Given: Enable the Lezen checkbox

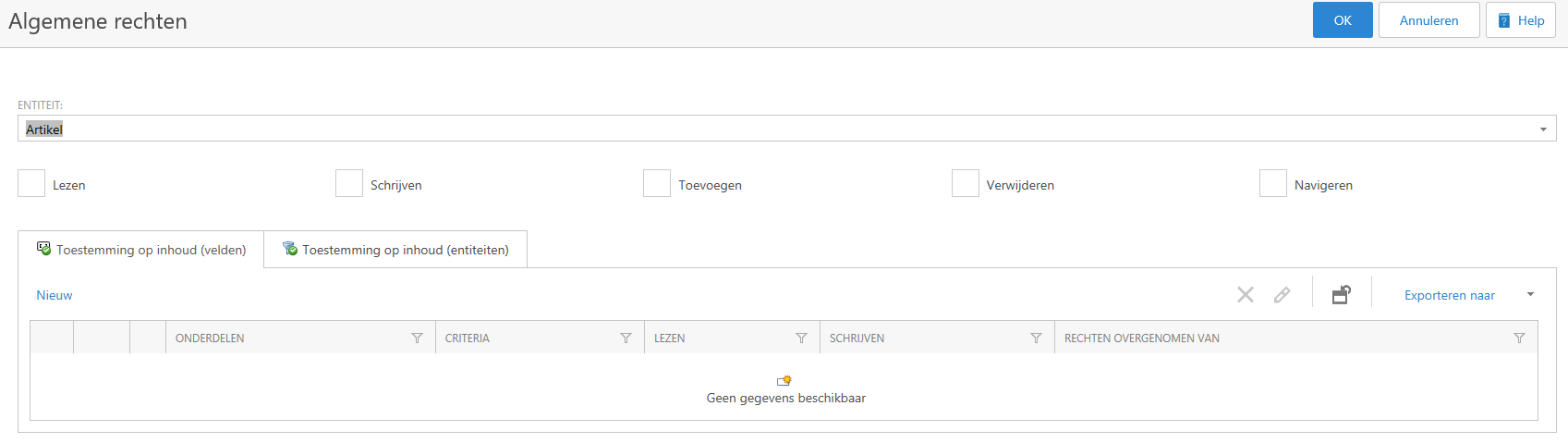Looking at the screenshot, I should click(31, 183).
